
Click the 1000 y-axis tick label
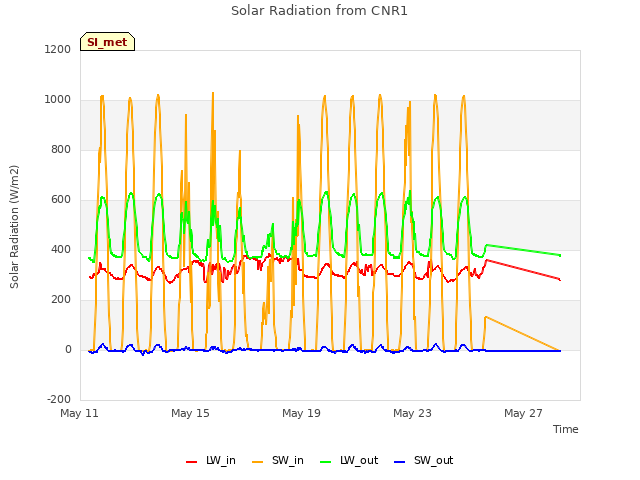[58, 100]
